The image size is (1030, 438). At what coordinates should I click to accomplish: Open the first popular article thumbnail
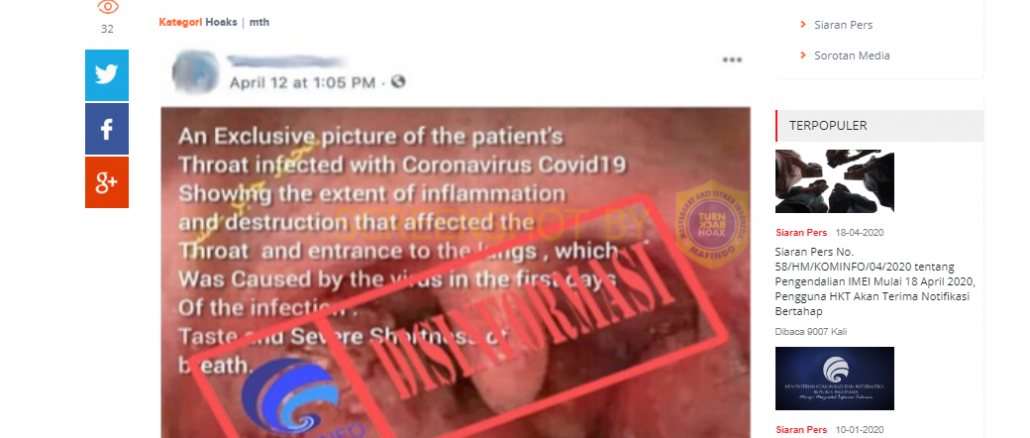pos(834,181)
